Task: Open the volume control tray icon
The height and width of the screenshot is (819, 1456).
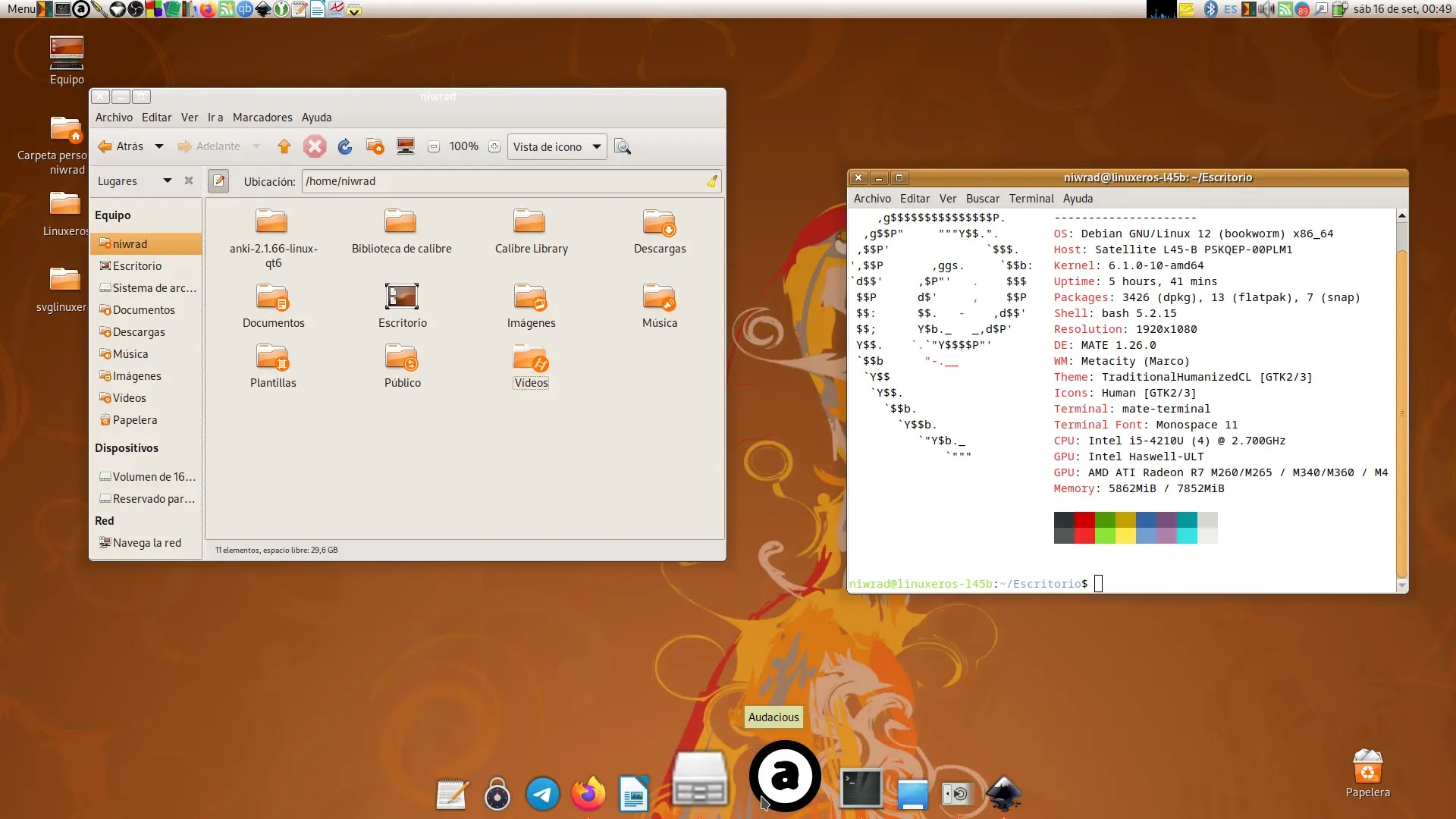Action: [x=1266, y=9]
